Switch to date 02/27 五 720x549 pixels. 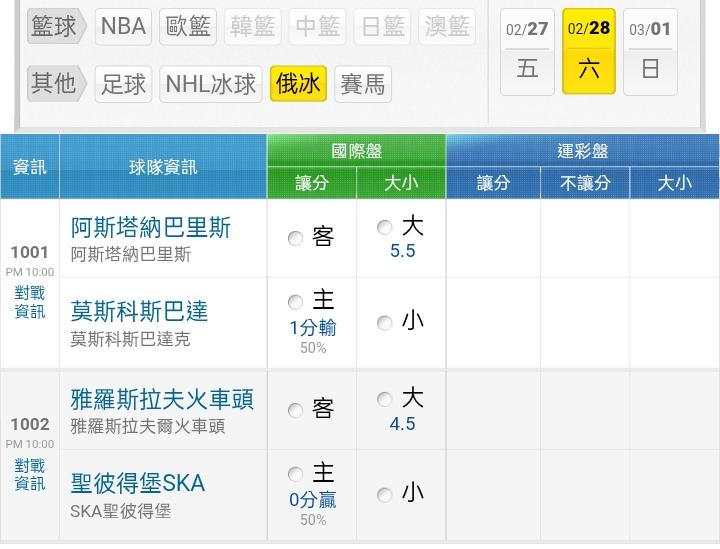tap(527, 52)
